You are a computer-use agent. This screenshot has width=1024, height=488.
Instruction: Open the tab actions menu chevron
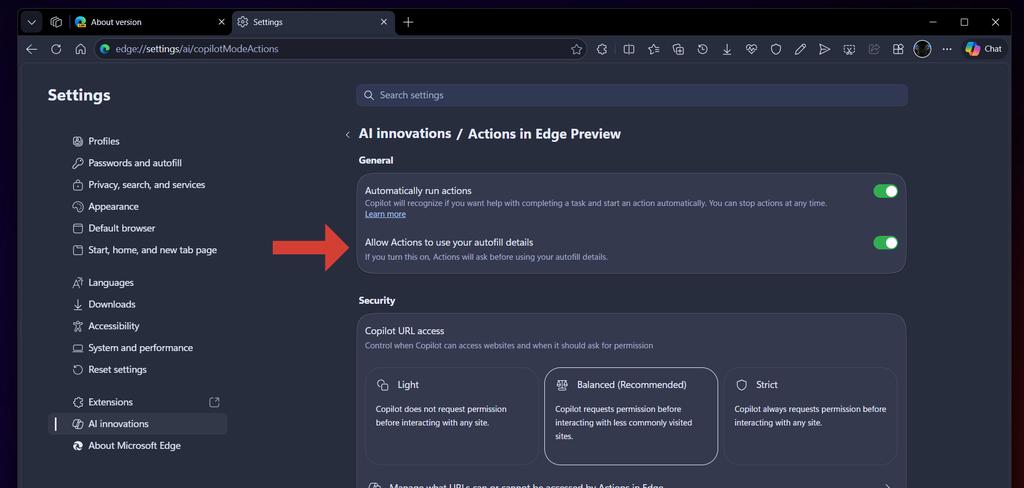click(31, 22)
